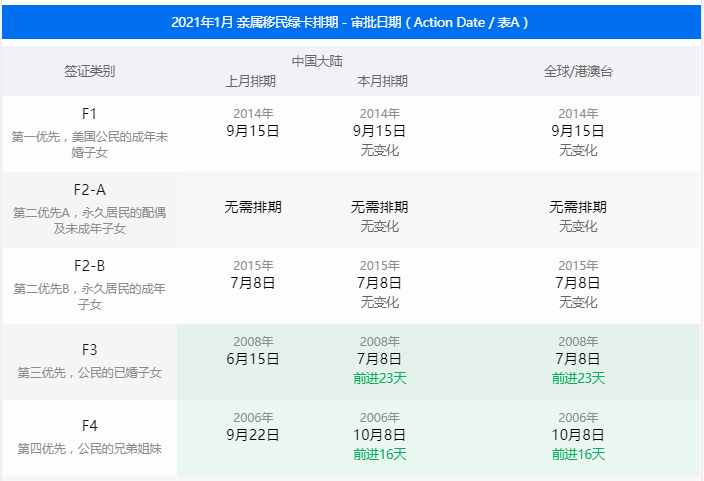The height and width of the screenshot is (481, 704).
Task: Click the 全球/港澳台 column header
Action: pos(578,71)
